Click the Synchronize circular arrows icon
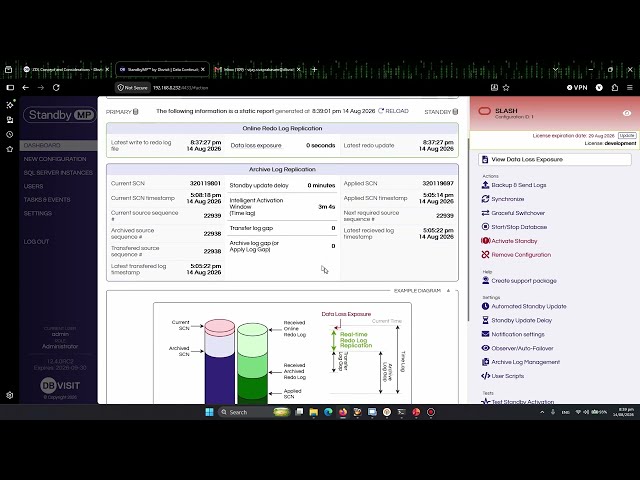Screen dimensions: 640x480 [x=485, y=199]
